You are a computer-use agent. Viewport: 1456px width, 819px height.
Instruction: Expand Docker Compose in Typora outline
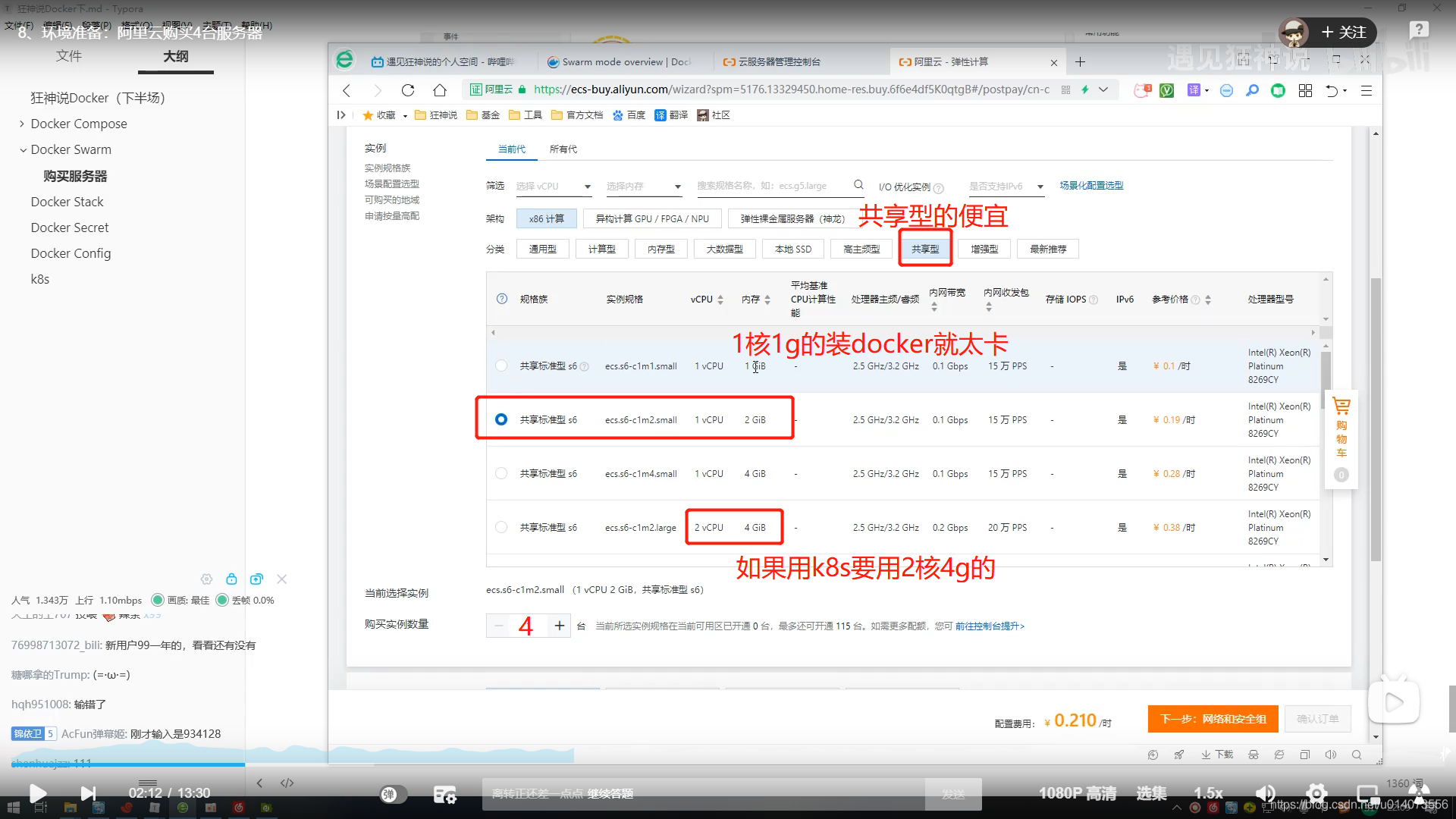click(x=22, y=124)
